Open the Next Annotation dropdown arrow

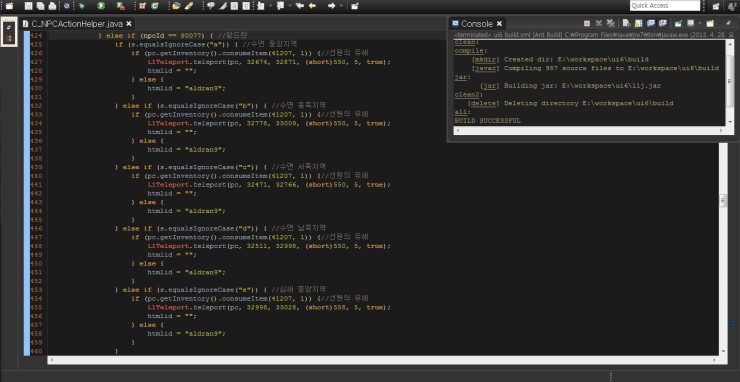pyautogui.click(x=270, y=6)
